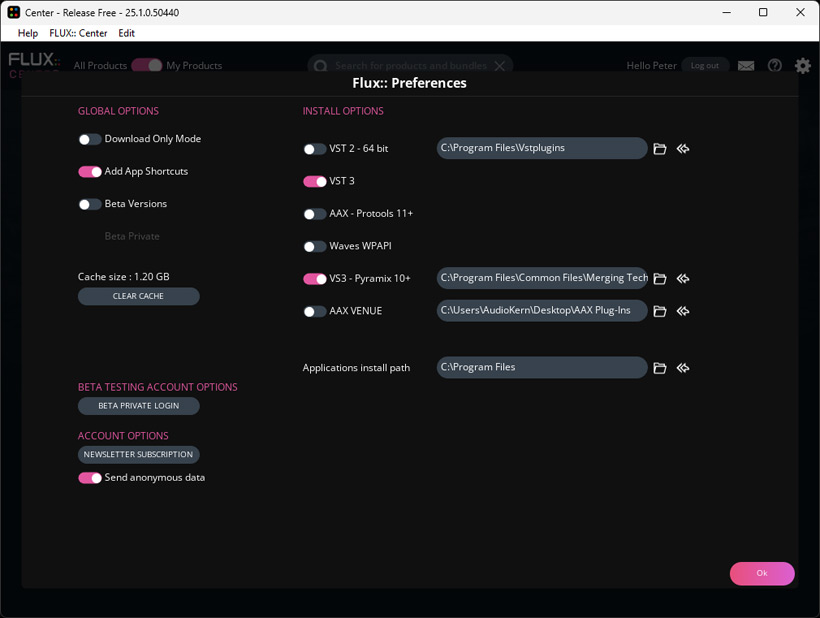Switch the All Products / My Products toggle
Screen dimensions: 820x618
tap(147, 65)
